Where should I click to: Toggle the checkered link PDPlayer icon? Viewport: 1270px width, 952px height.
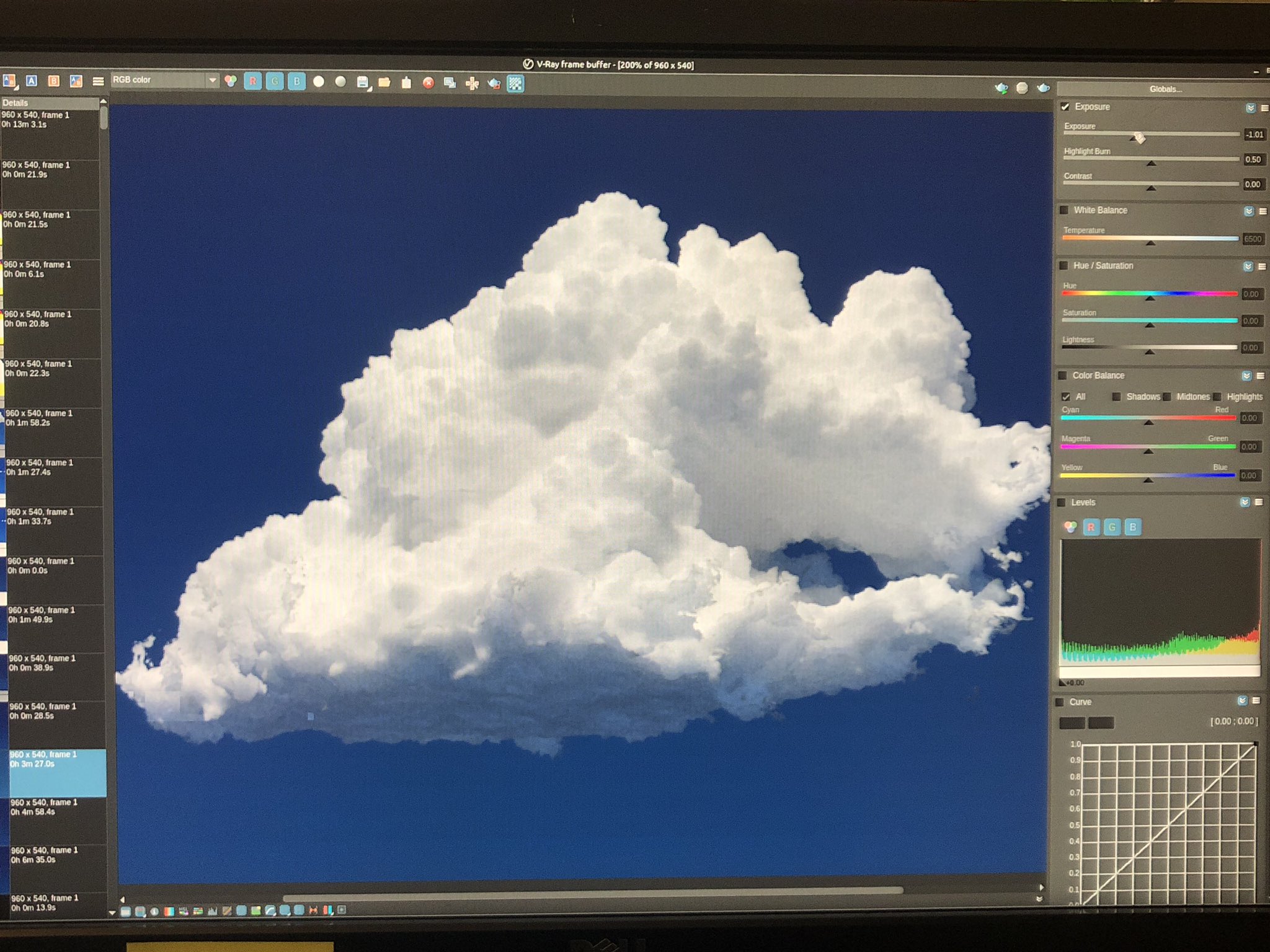point(516,83)
